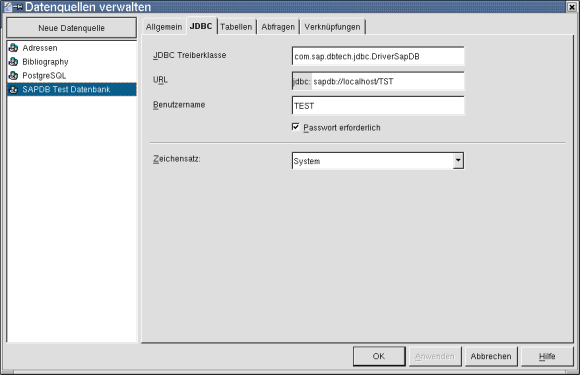This screenshot has width=580, height=375.
Task: Create a Neue Datenquelle
Action: pyautogui.click(x=71, y=28)
